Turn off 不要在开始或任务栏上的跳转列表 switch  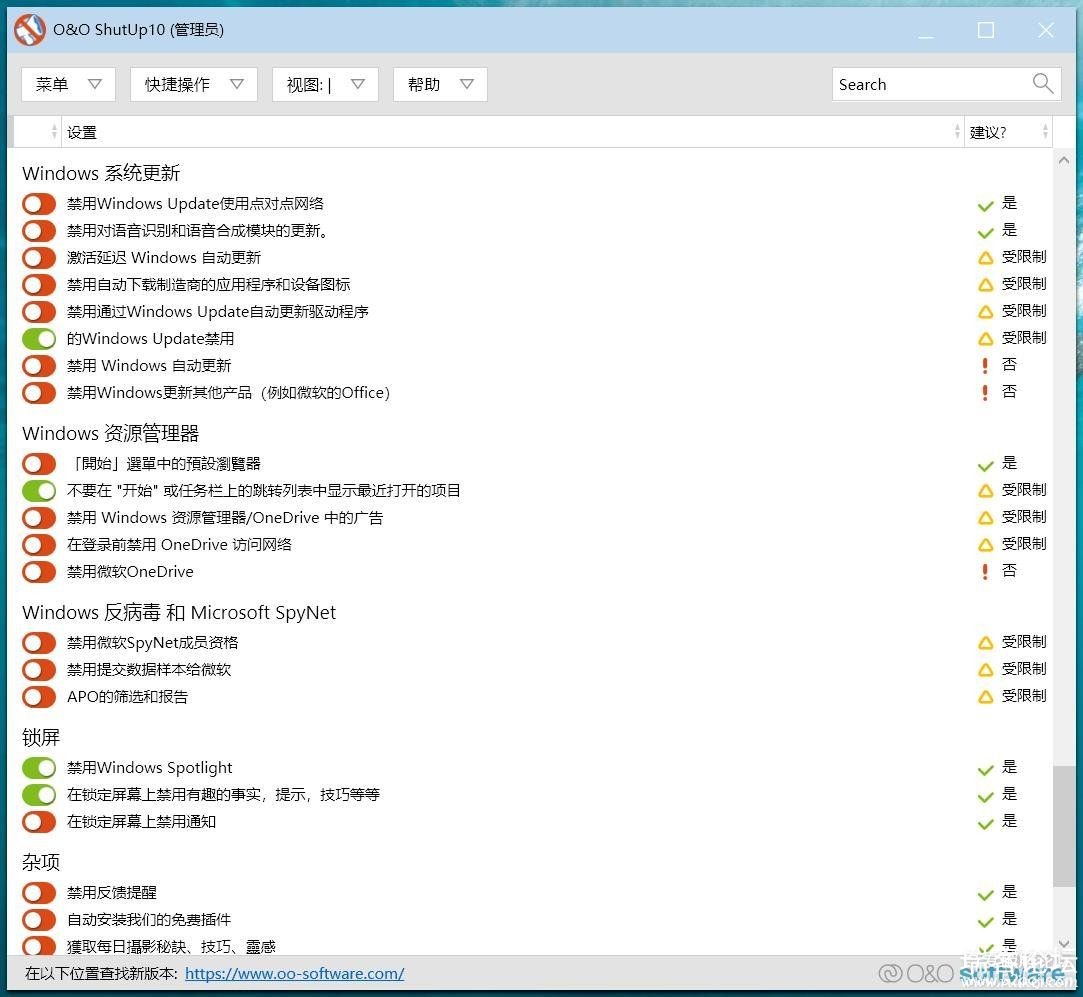tap(39, 491)
